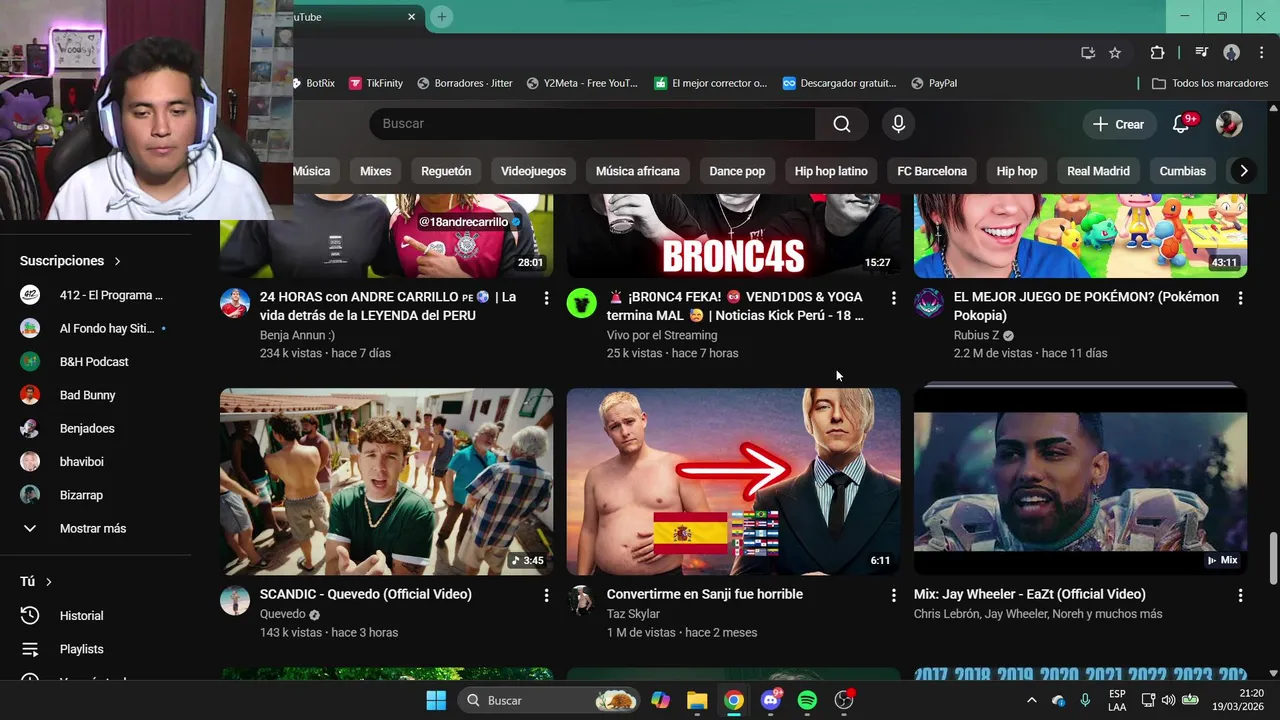Open Spotify from the taskbar
The height and width of the screenshot is (720, 1280).
(x=807, y=700)
